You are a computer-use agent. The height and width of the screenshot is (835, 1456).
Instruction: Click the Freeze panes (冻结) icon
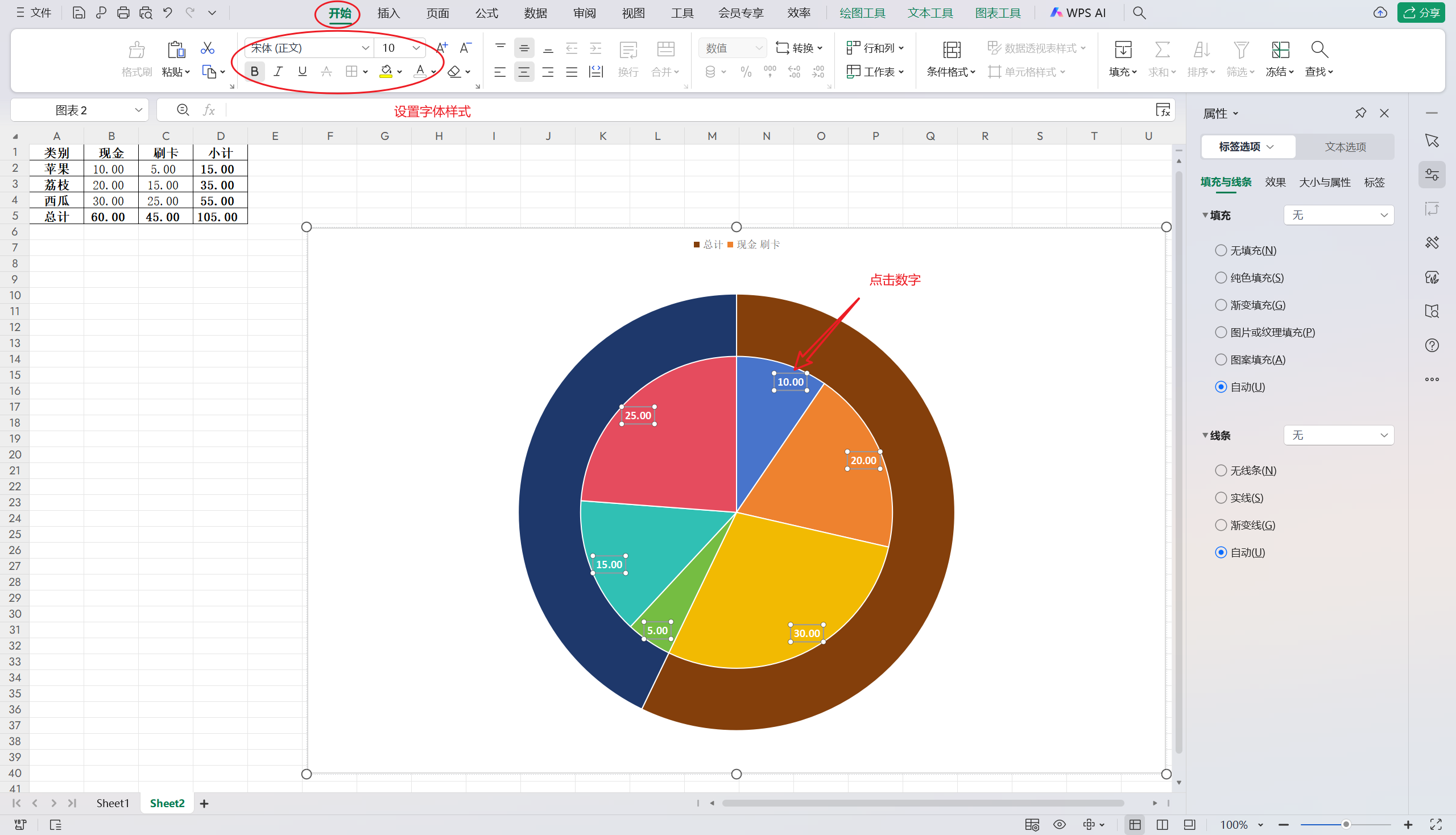coord(1280,50)
